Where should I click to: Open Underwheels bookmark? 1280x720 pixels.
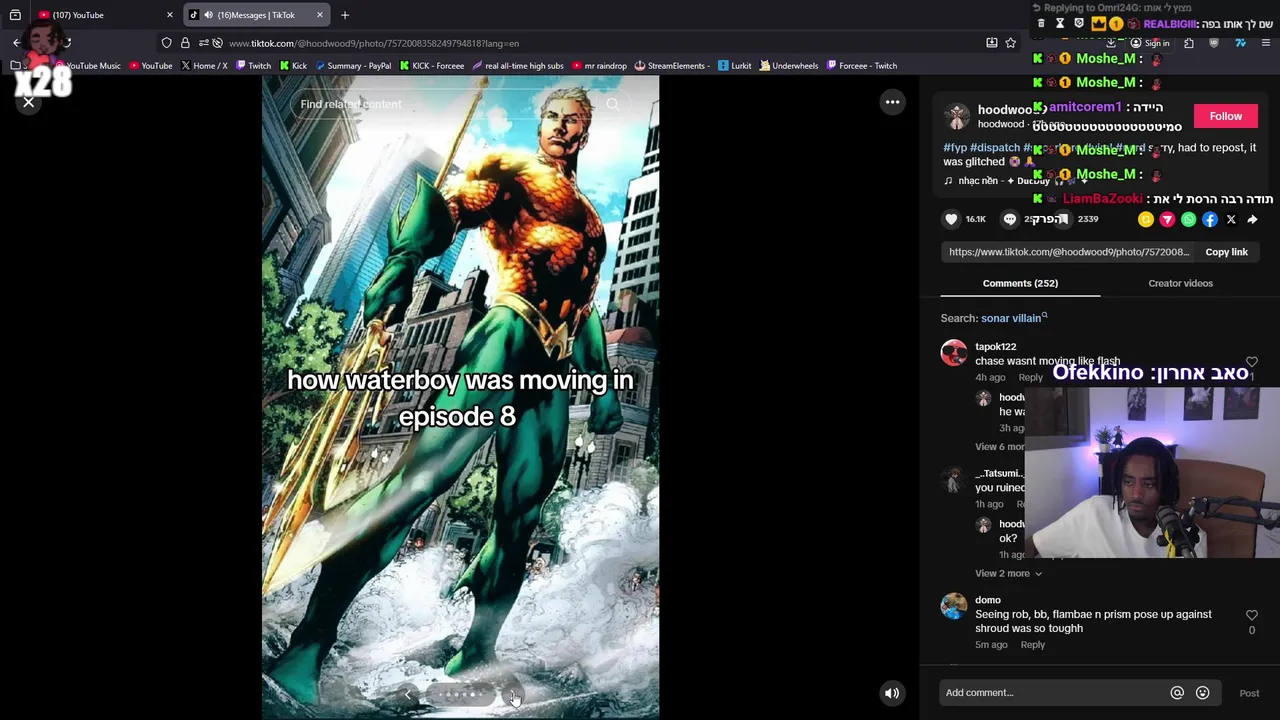[789, 66]
